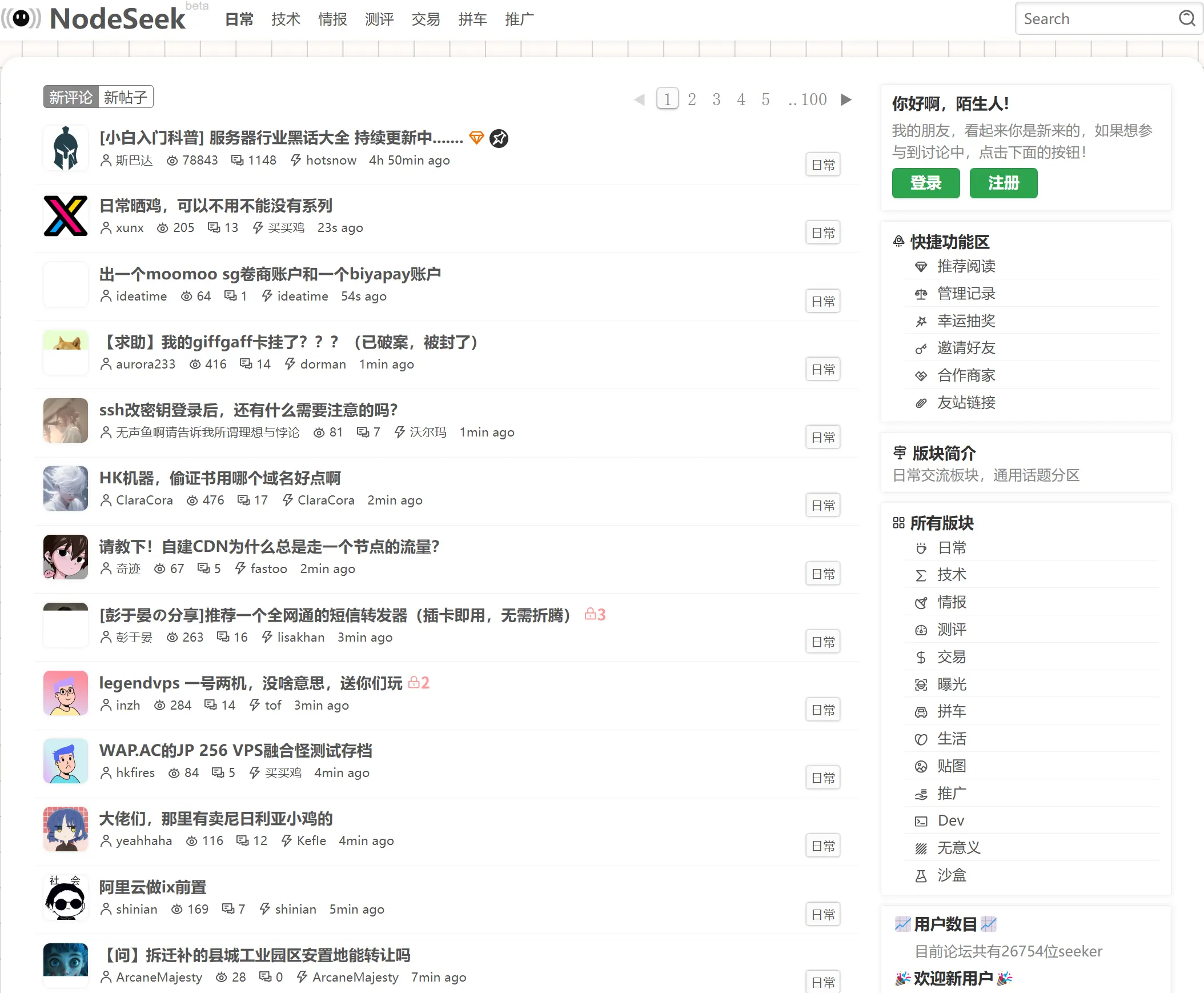Open the 曝光 board in sidebar
Screen dimensions: 1204x993
tap(952, 684)
